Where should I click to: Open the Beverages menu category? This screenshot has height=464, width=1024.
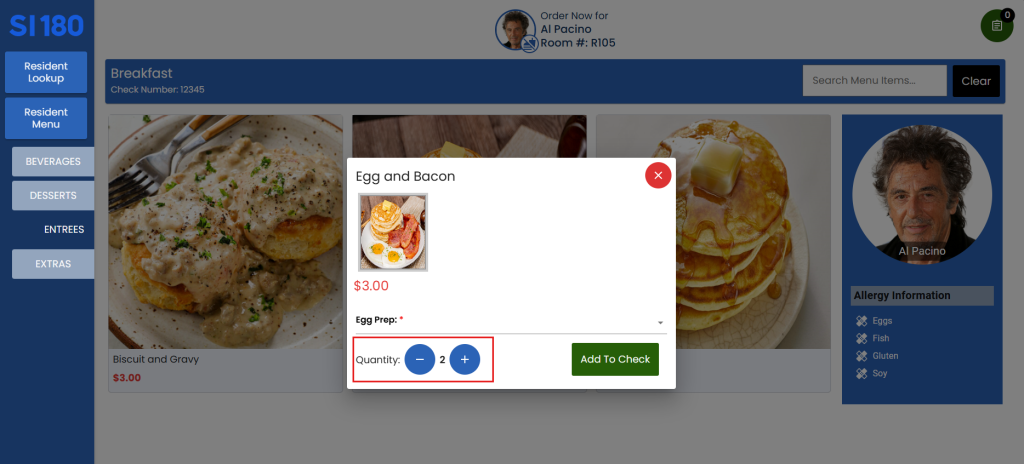coord(53,161)
